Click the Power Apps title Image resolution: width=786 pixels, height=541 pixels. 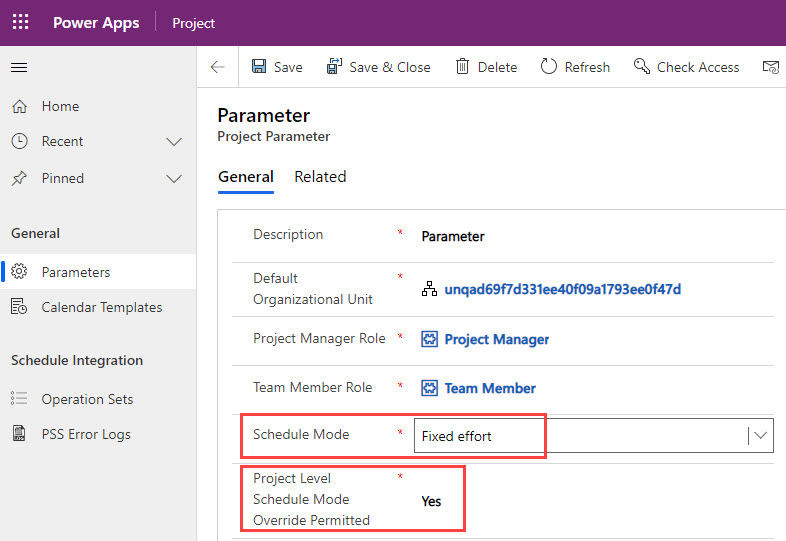click(x=96, y=23)
